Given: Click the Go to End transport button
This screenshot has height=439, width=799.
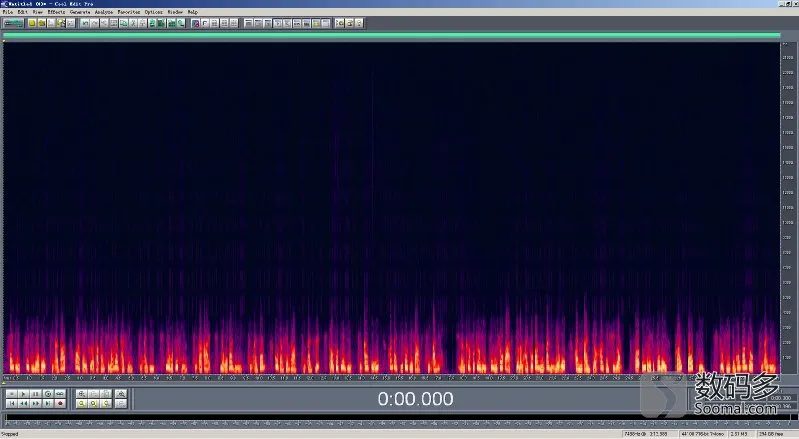Looking at the screenshot, I should click(x=48, y=403).
